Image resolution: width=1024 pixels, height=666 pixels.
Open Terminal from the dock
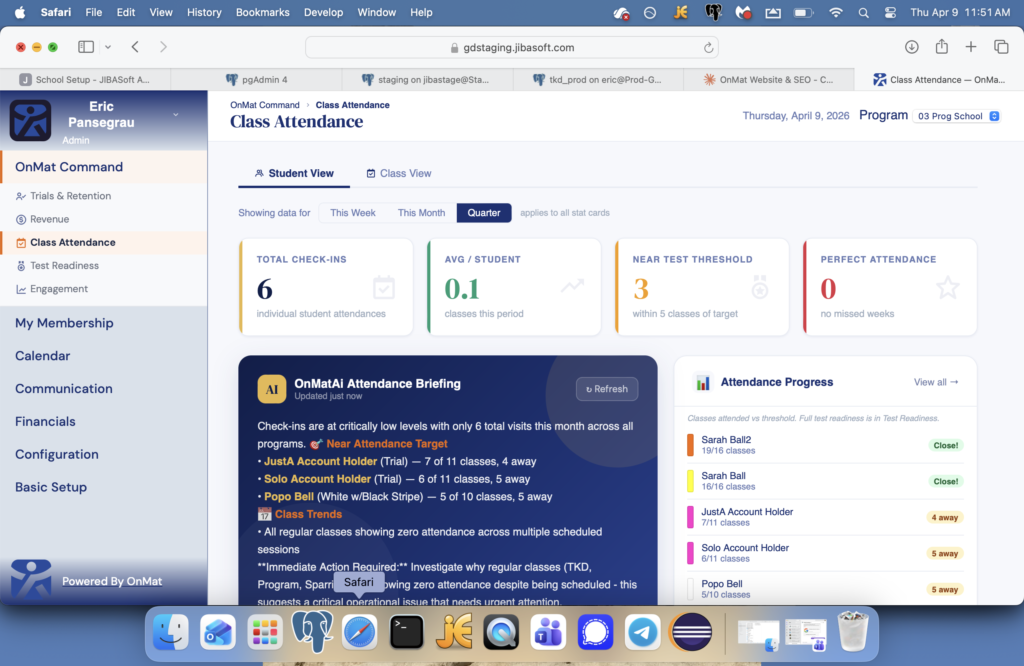coord(407,632)
